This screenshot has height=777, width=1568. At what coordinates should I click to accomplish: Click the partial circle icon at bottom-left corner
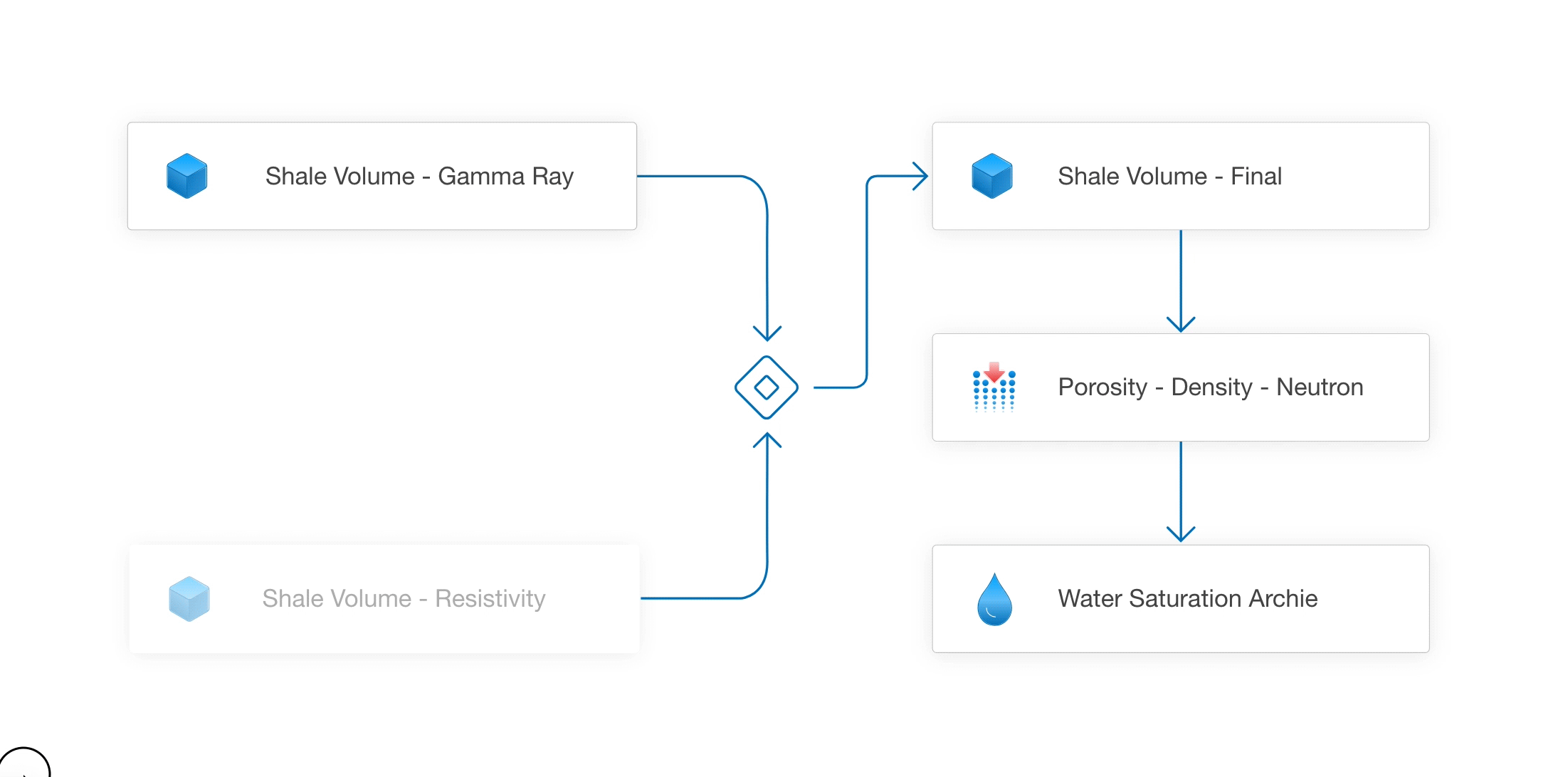(x=24, y=762)
